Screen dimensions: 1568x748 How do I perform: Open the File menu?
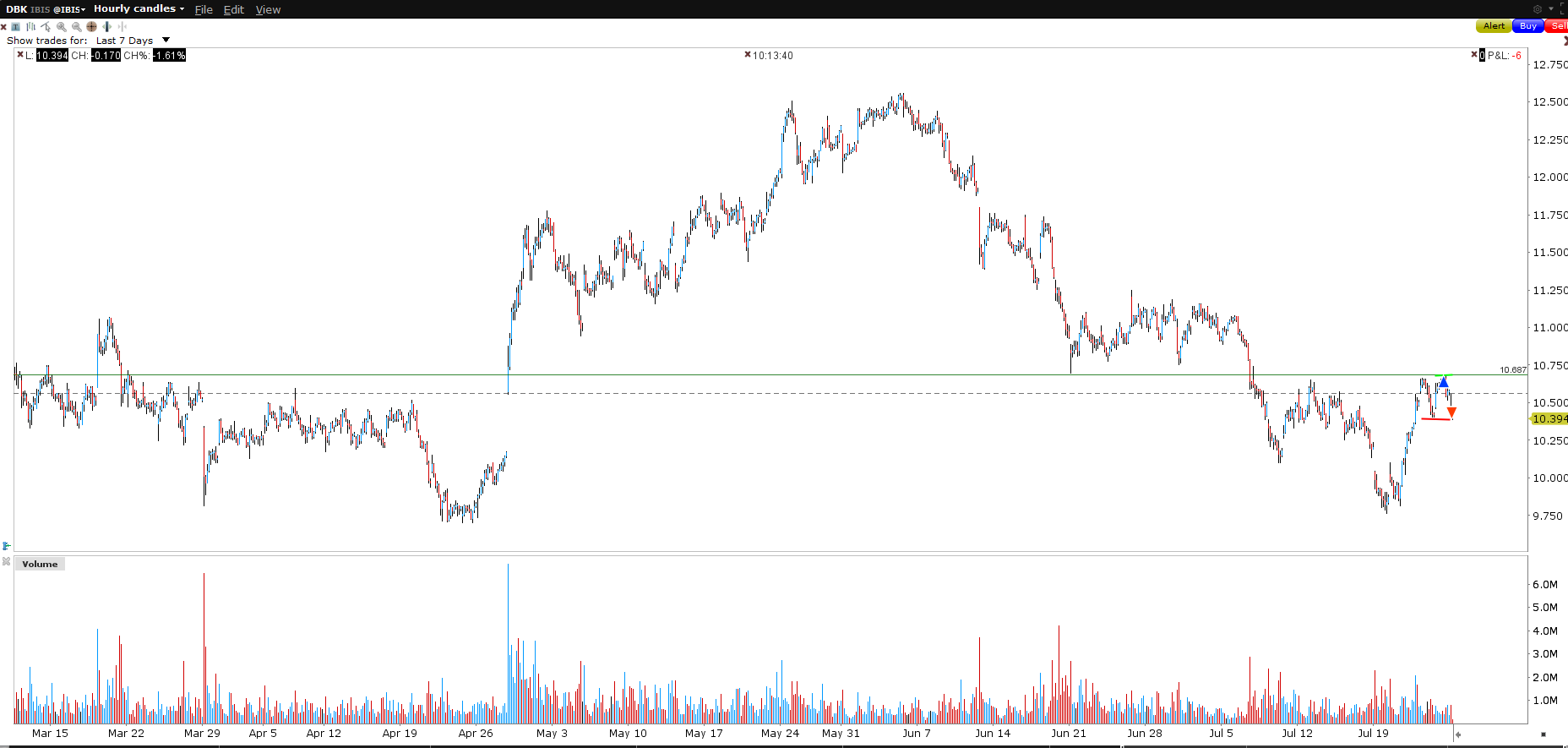coord(204,9)
